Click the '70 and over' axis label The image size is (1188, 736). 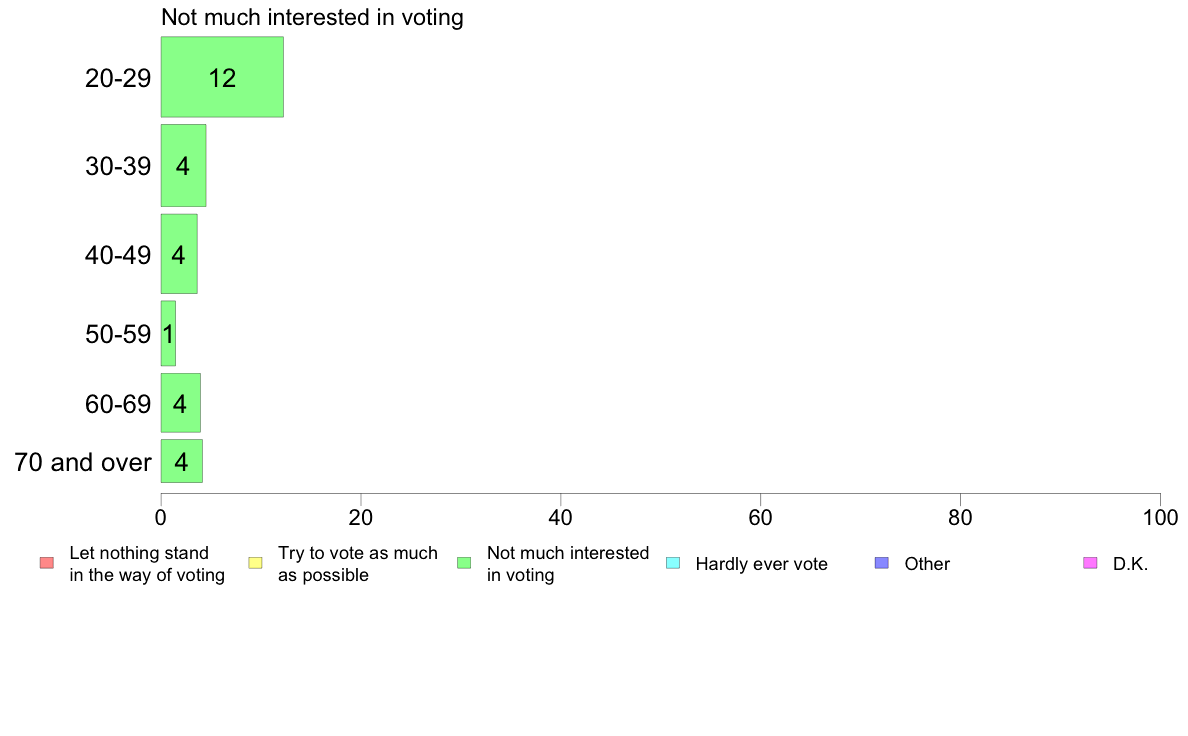pyautogui.click(x=83, y=462)
